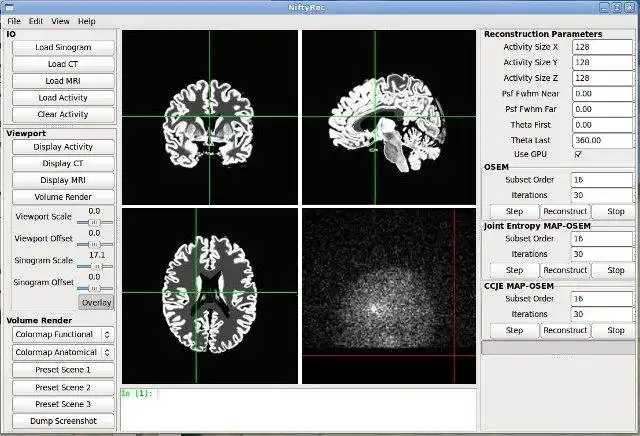This screenshot has height=436, width=640.
Task: Click the Activity Size X field
Action: 602,47
